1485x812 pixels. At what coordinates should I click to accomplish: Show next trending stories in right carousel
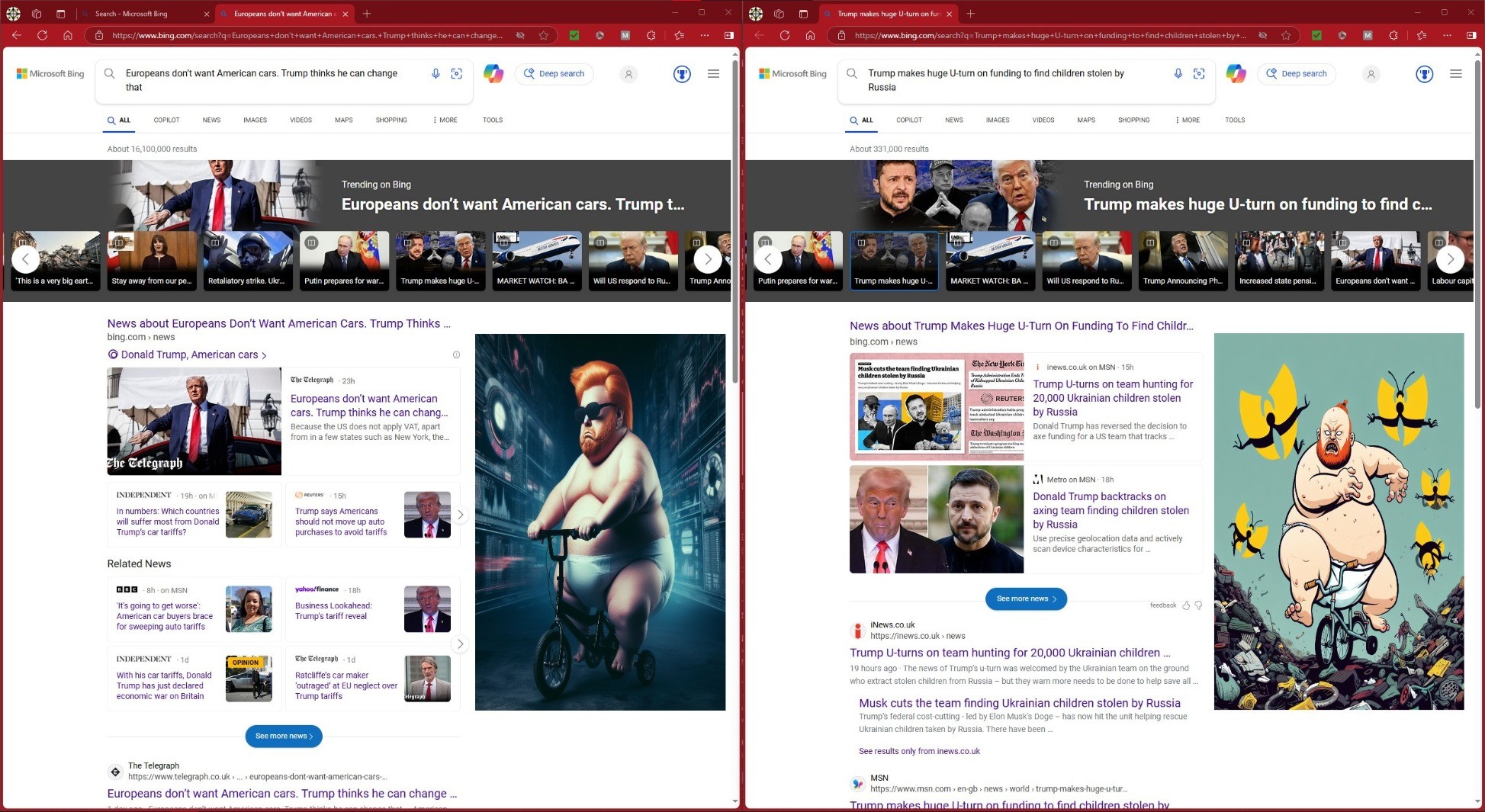[x=1450, y=259]
